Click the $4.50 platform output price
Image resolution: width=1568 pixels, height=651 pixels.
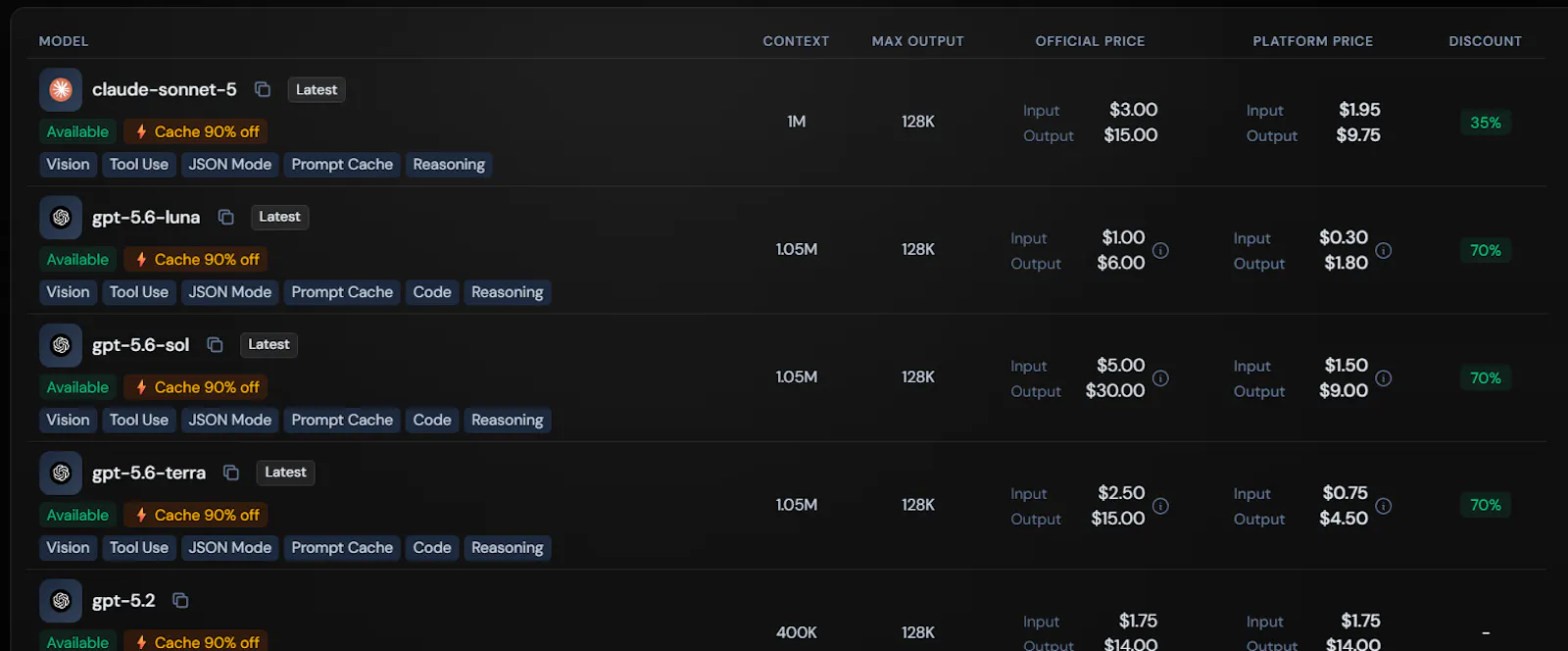point(1344,519)
